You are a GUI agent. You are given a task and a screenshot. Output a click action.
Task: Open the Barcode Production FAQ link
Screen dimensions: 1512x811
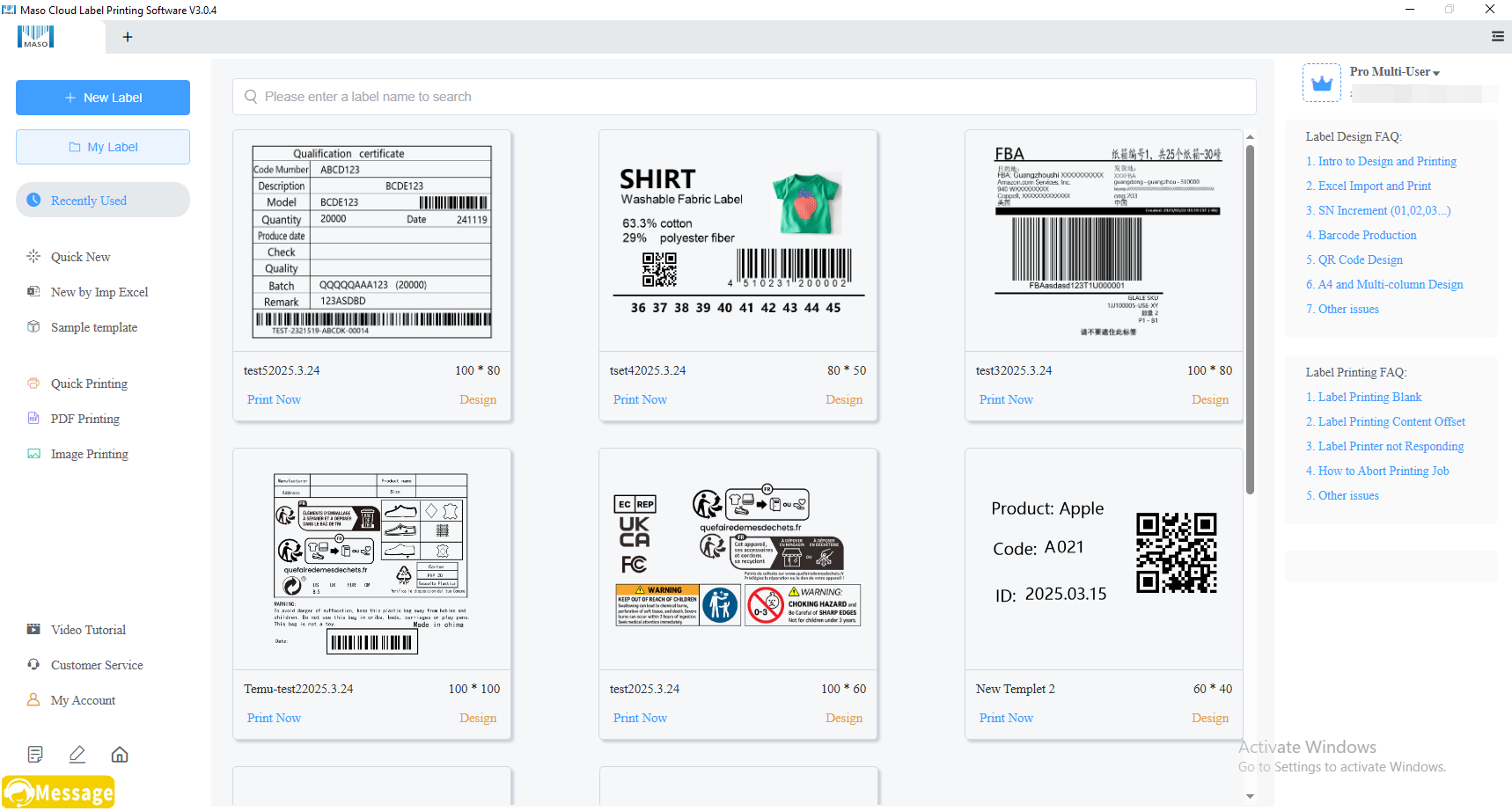pyautogui.click(x=1367, y=236)
